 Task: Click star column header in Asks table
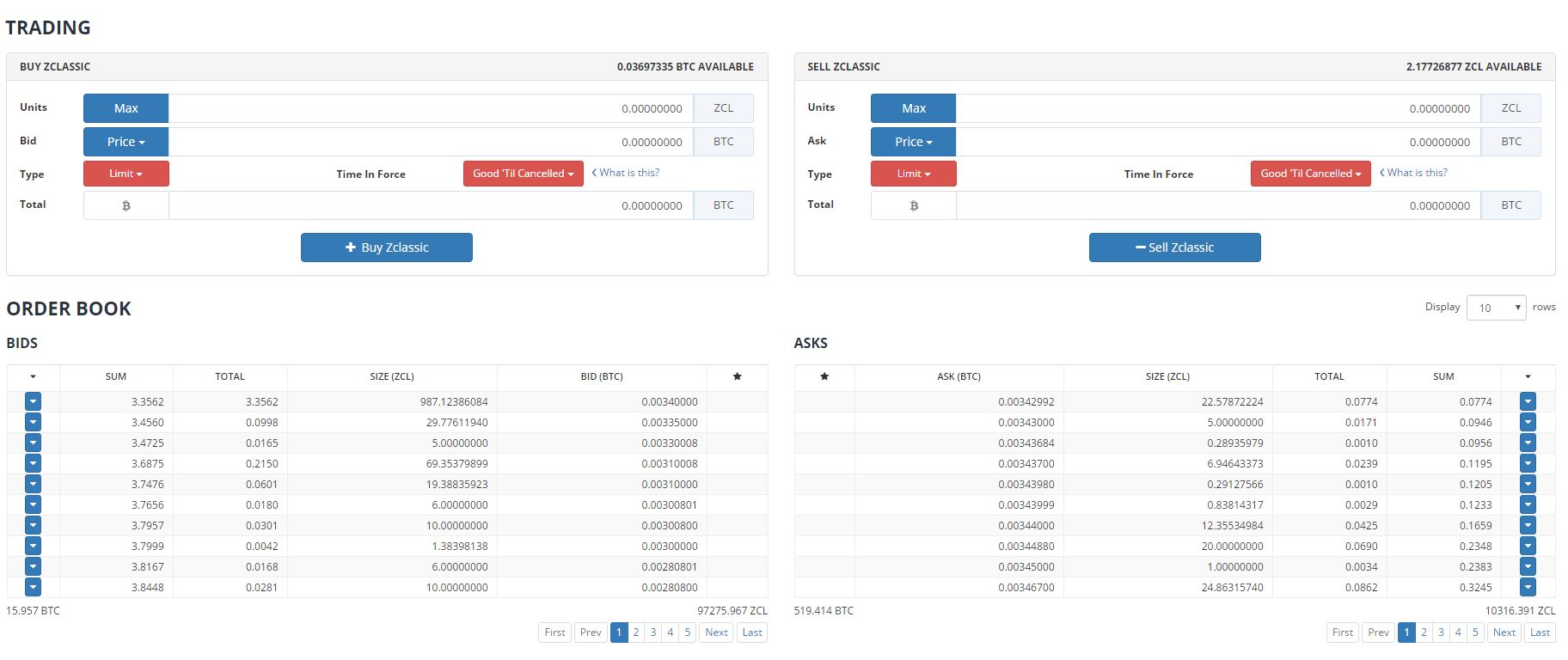pyautogui.click(x=824, y=376)
